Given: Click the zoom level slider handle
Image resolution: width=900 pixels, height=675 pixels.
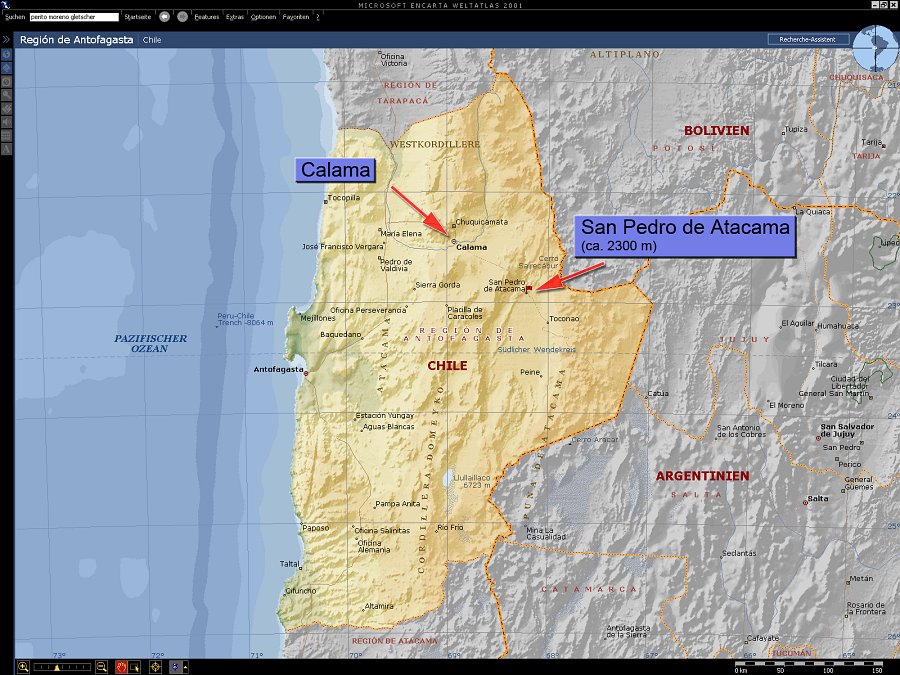Looking at the screenshot, I should 57,666.
